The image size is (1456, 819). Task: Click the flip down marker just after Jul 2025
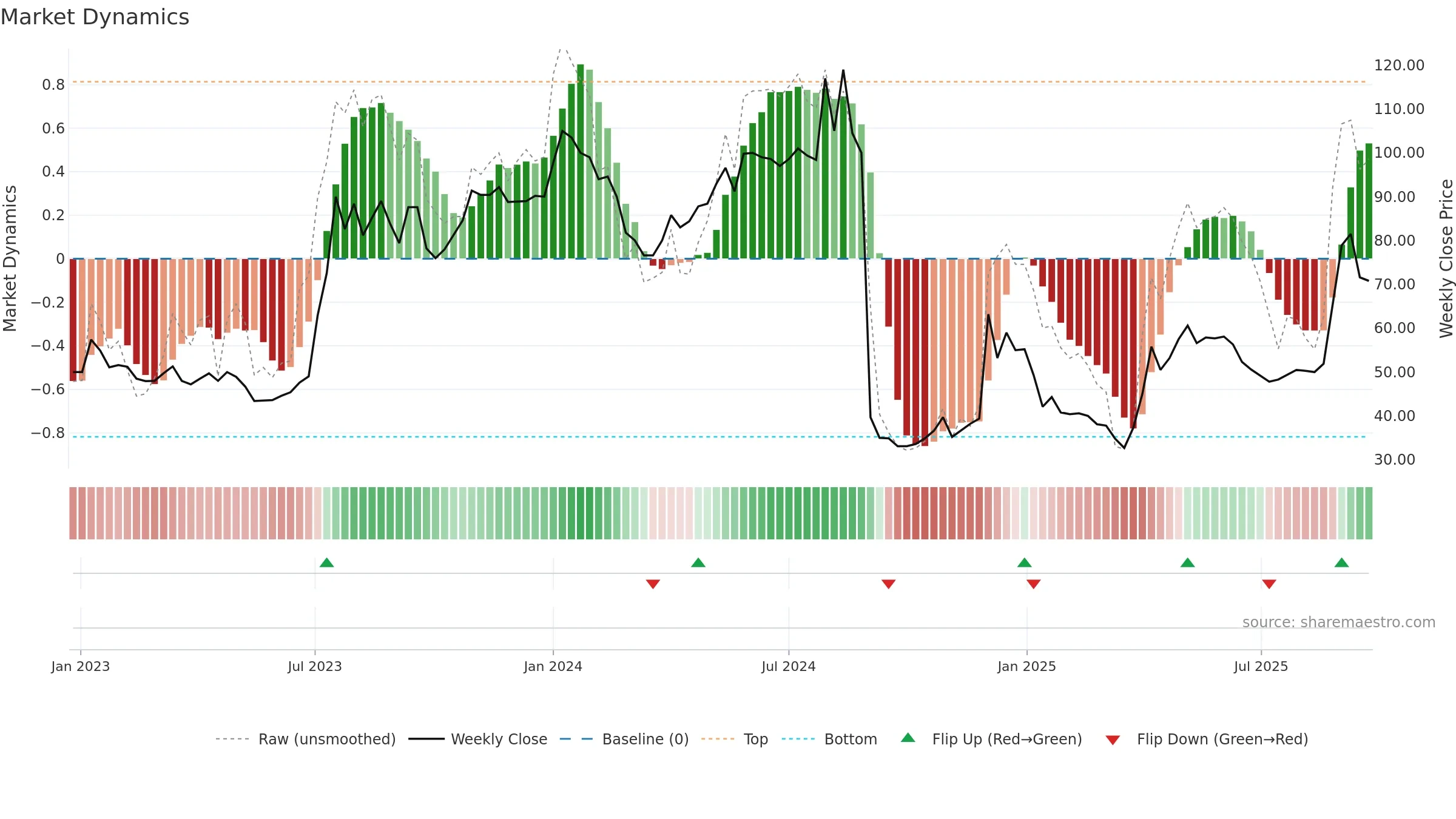coord(1269,584)
